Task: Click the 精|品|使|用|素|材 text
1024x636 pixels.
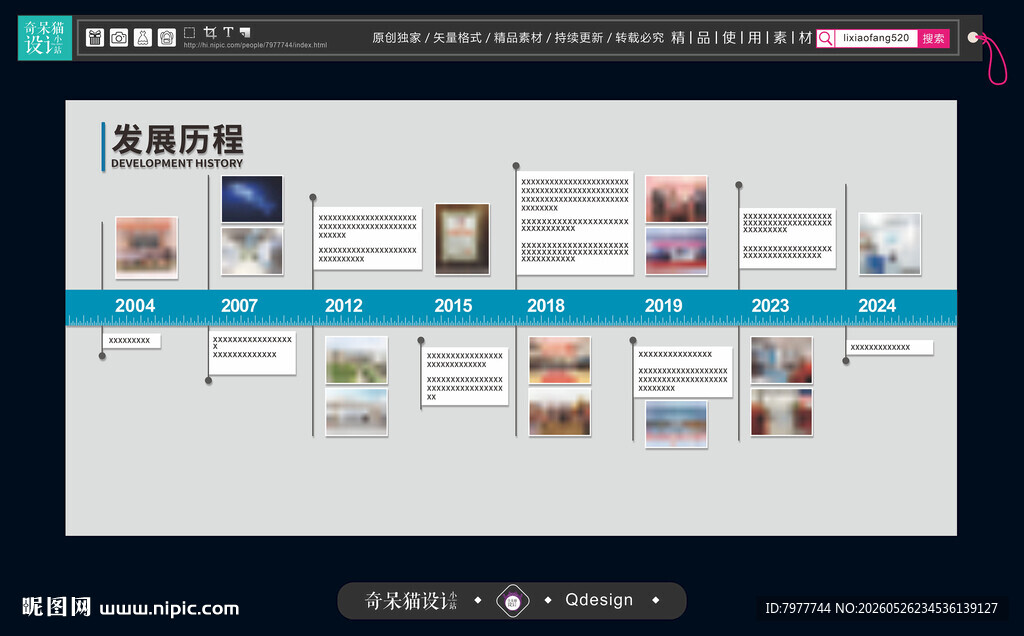Action: [741, 38]
